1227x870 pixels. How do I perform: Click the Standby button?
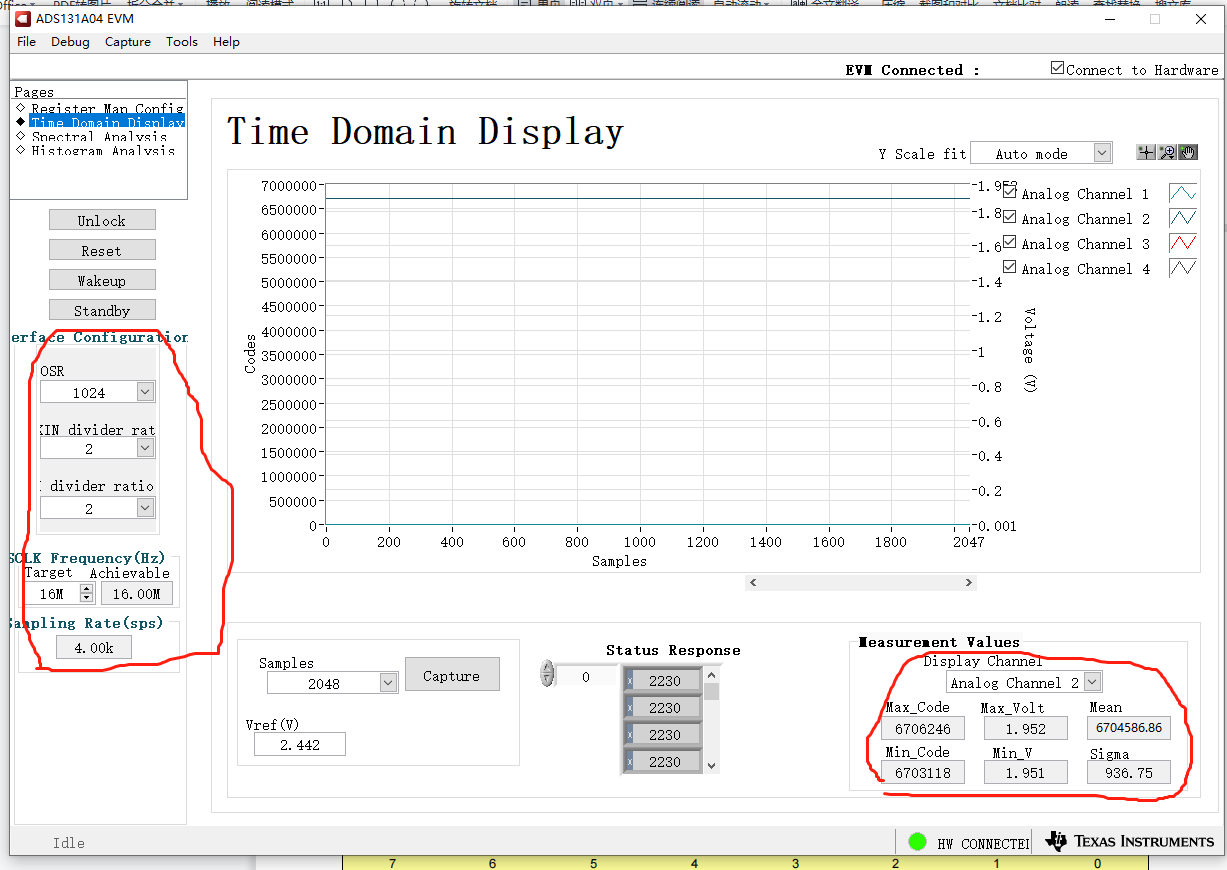pyautogui.click(x=102, y=310)
